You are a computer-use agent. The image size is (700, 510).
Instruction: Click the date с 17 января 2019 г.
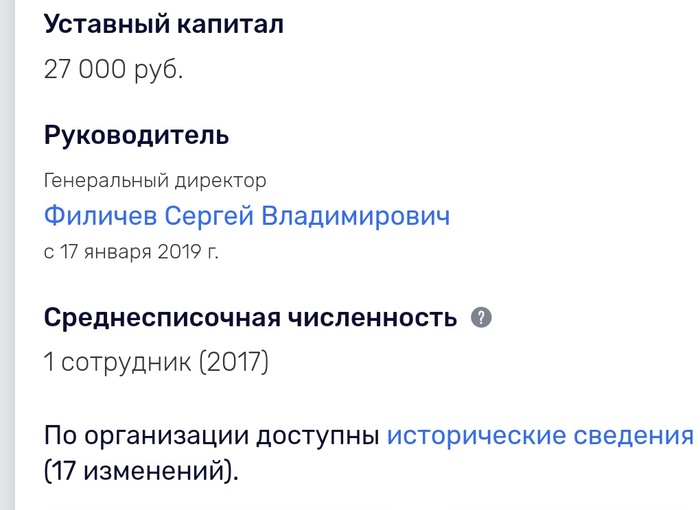point(131,251)
